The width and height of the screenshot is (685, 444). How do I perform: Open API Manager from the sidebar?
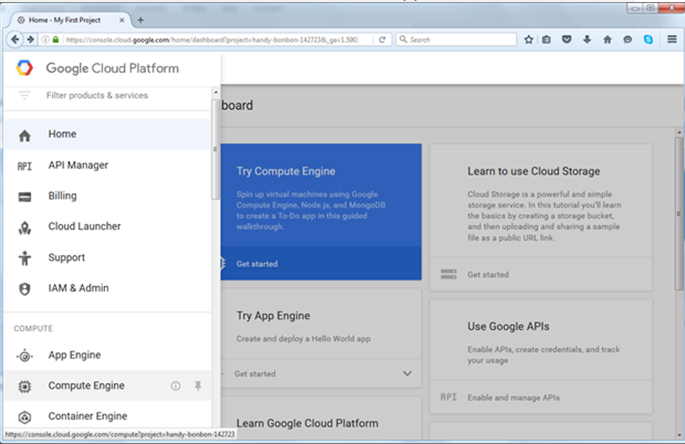107,165
